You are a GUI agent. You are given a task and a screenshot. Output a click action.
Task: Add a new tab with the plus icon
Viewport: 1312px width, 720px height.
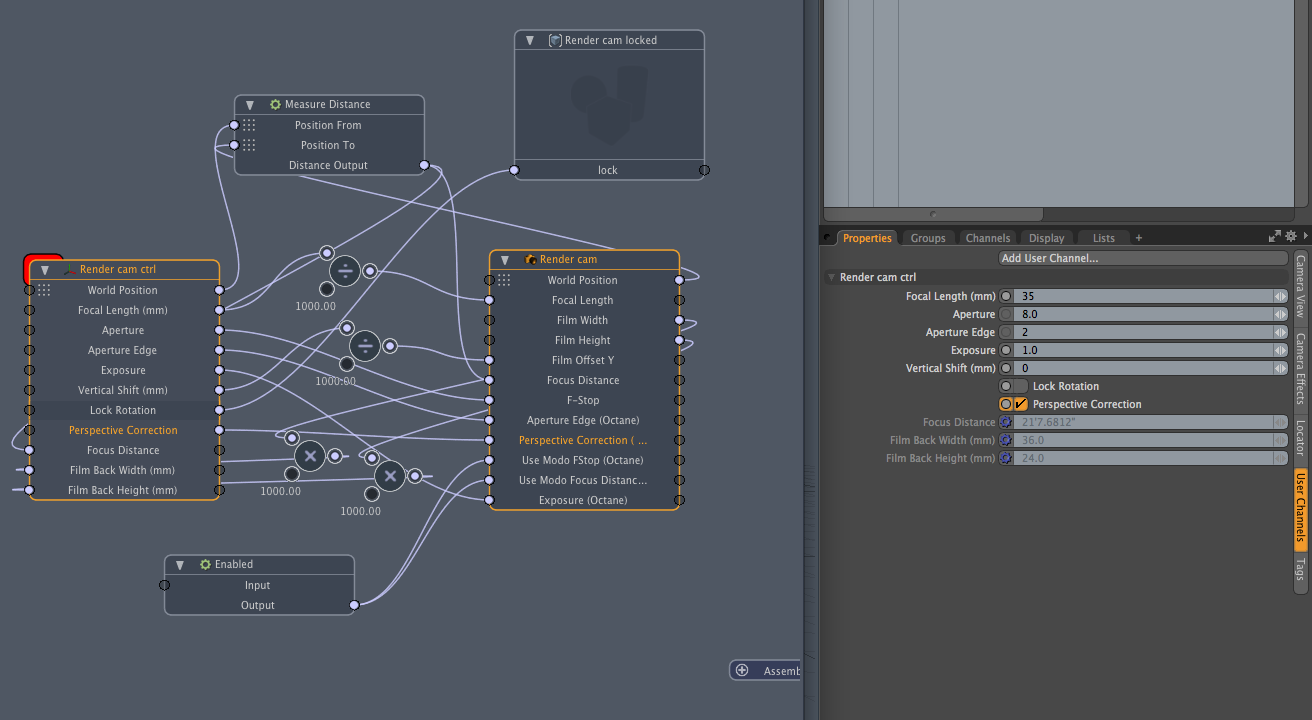pyautogui.click(x=1138, y=238)
